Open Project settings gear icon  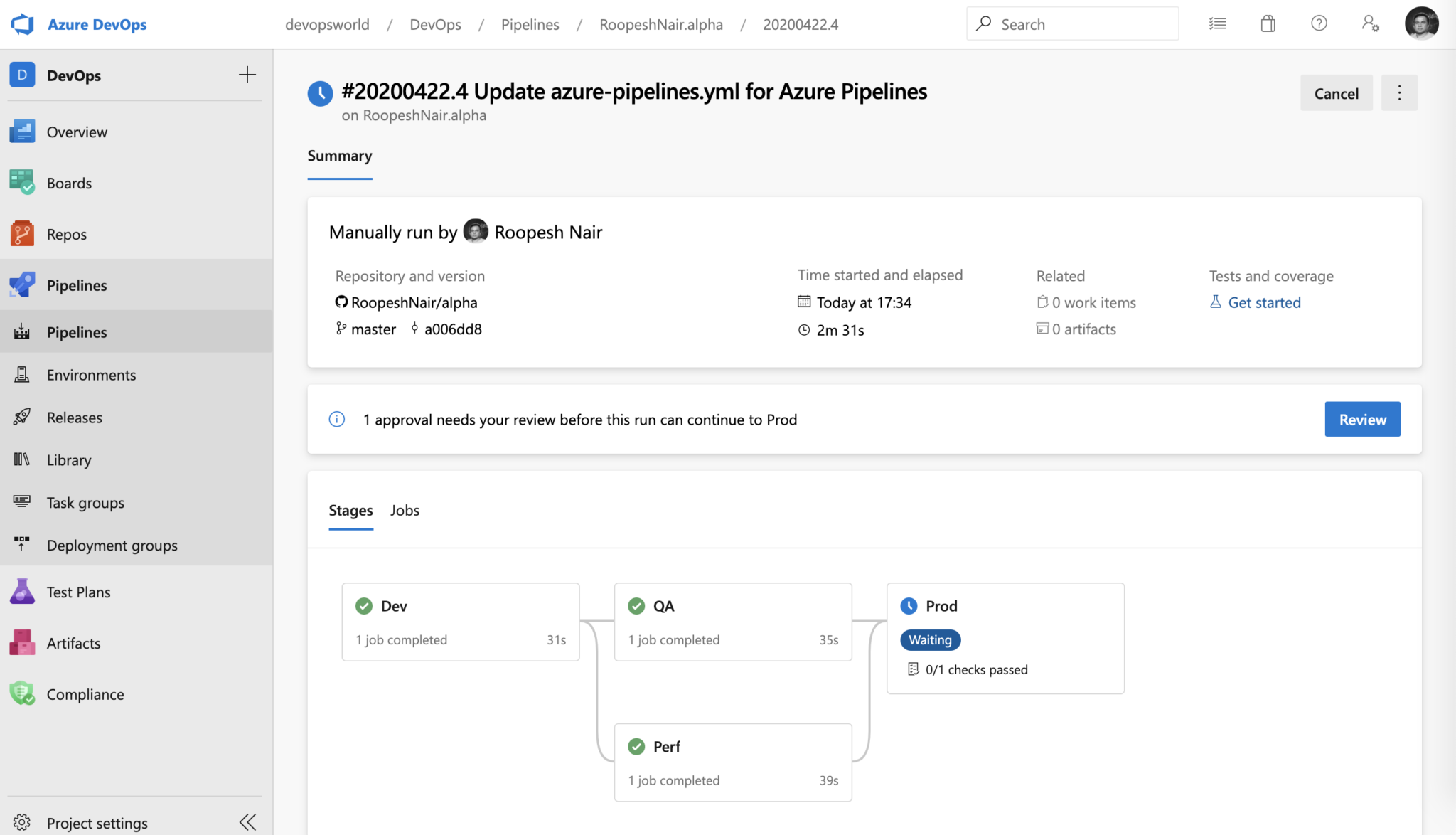[22, 823]
